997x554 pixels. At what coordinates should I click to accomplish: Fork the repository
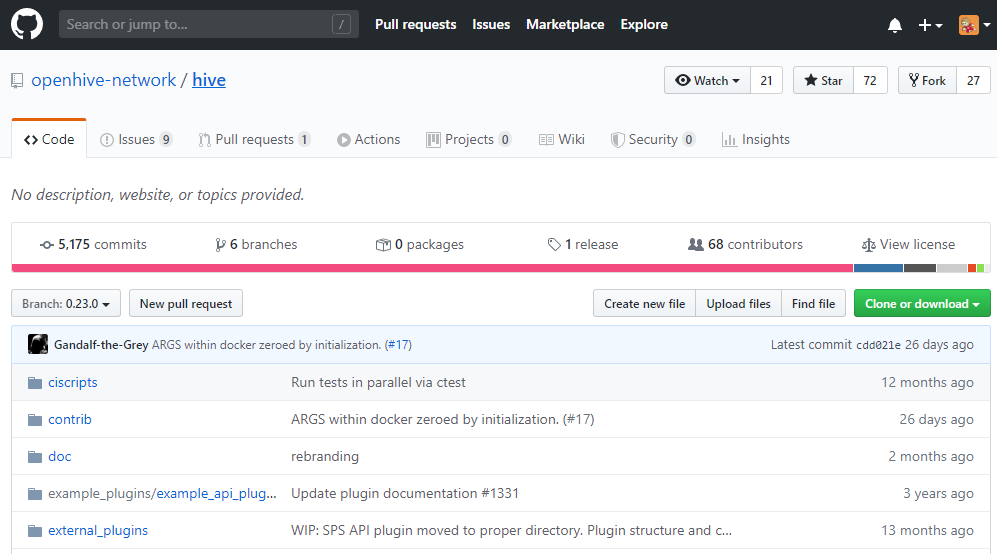(x=927, y=80)
